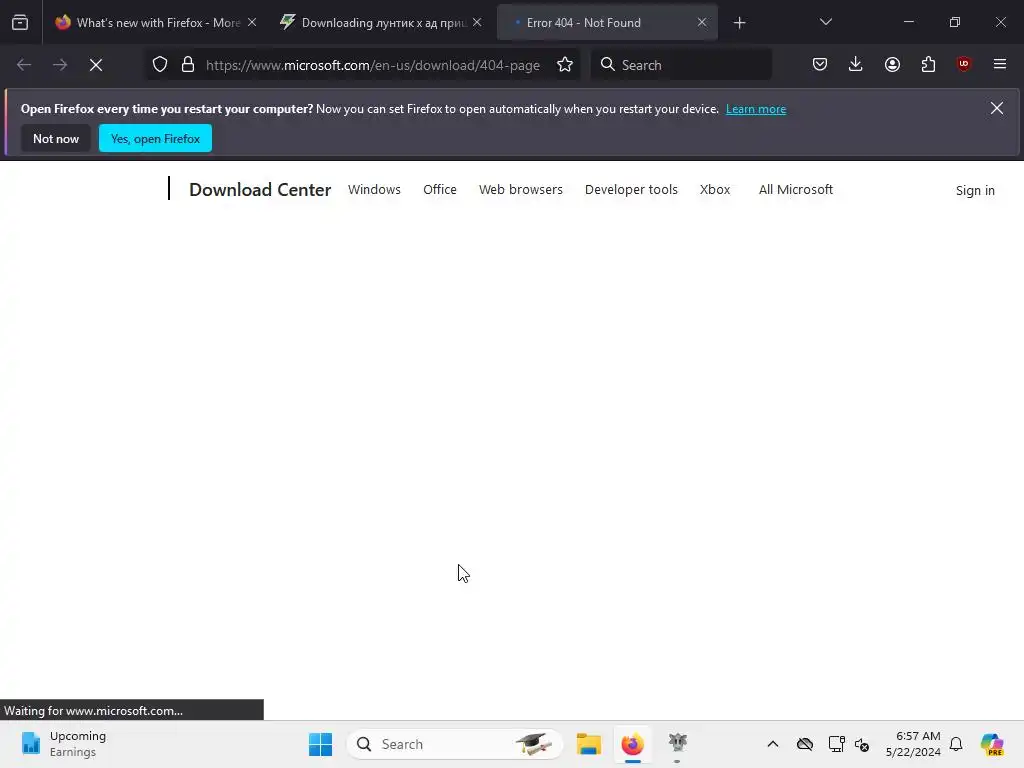Open the Firefox application hamburger menu
Viewport: 1024px width, 768px height.
pos(1000,64)
